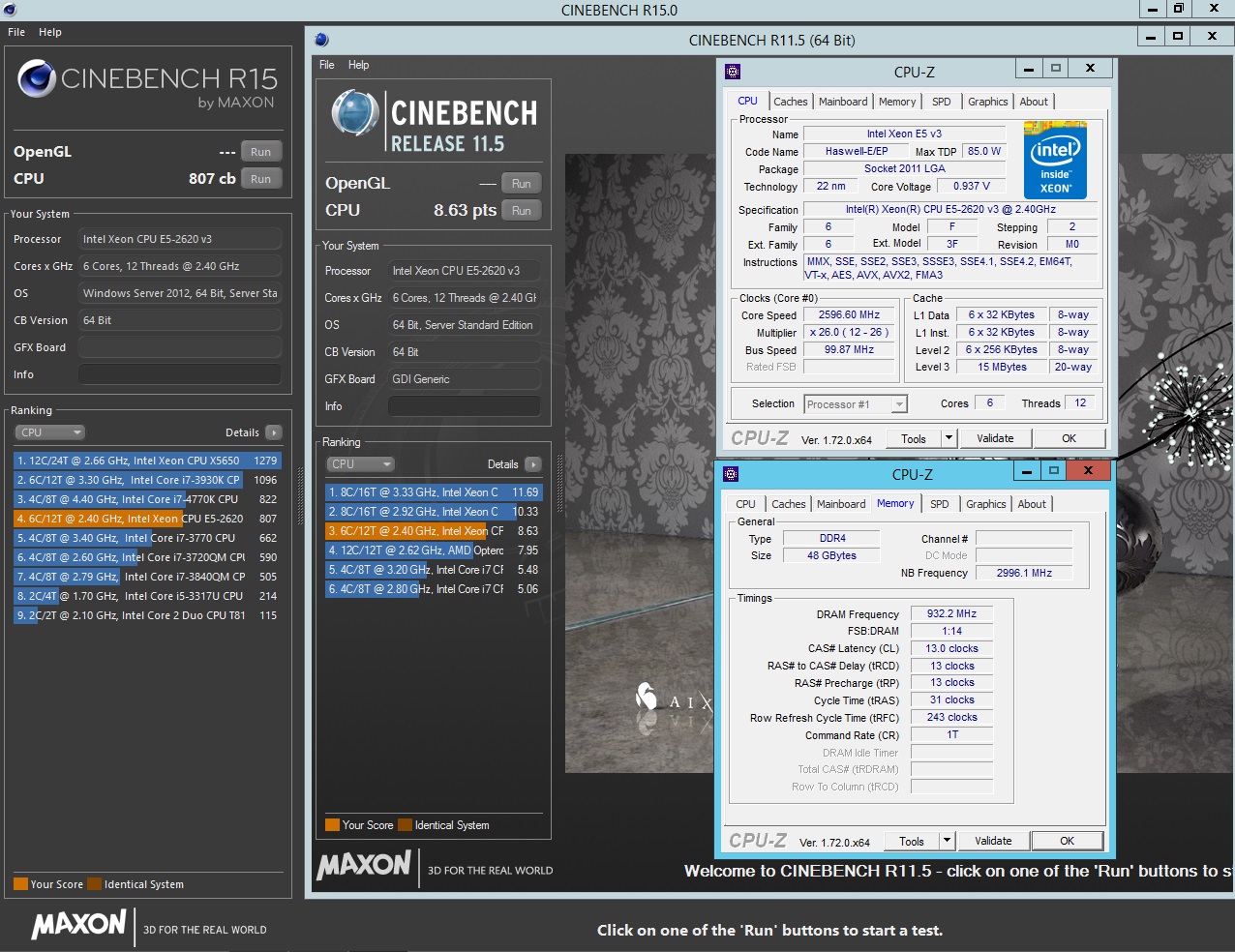The height and width of the screenshot is (952, 1235).
Task: Select Core 2 Duo ranking row scoring 115
Action: tap(147, 615)
